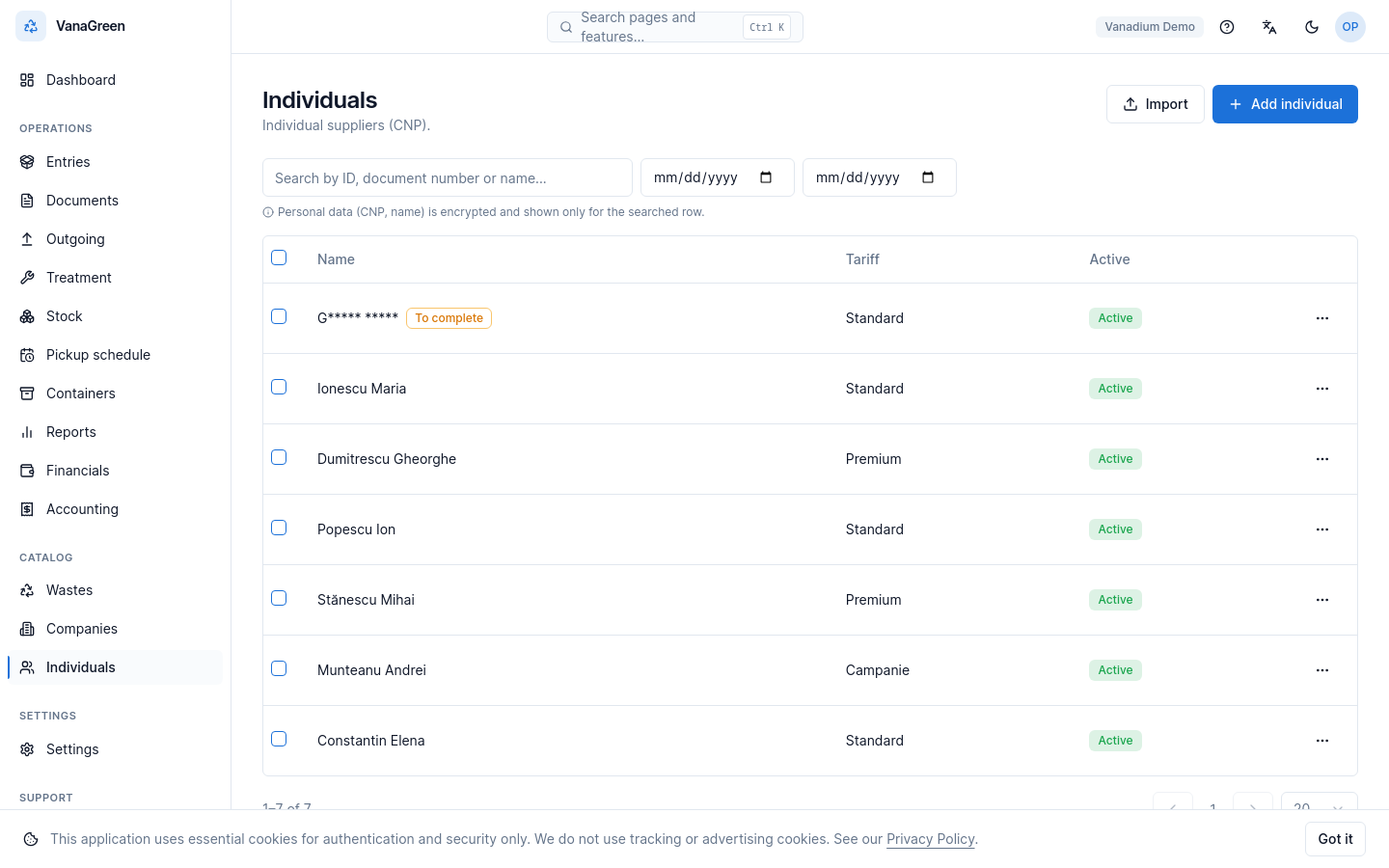Open calendar picker of second date field
Screen dimensions: 1389x868
coord(928,177)
